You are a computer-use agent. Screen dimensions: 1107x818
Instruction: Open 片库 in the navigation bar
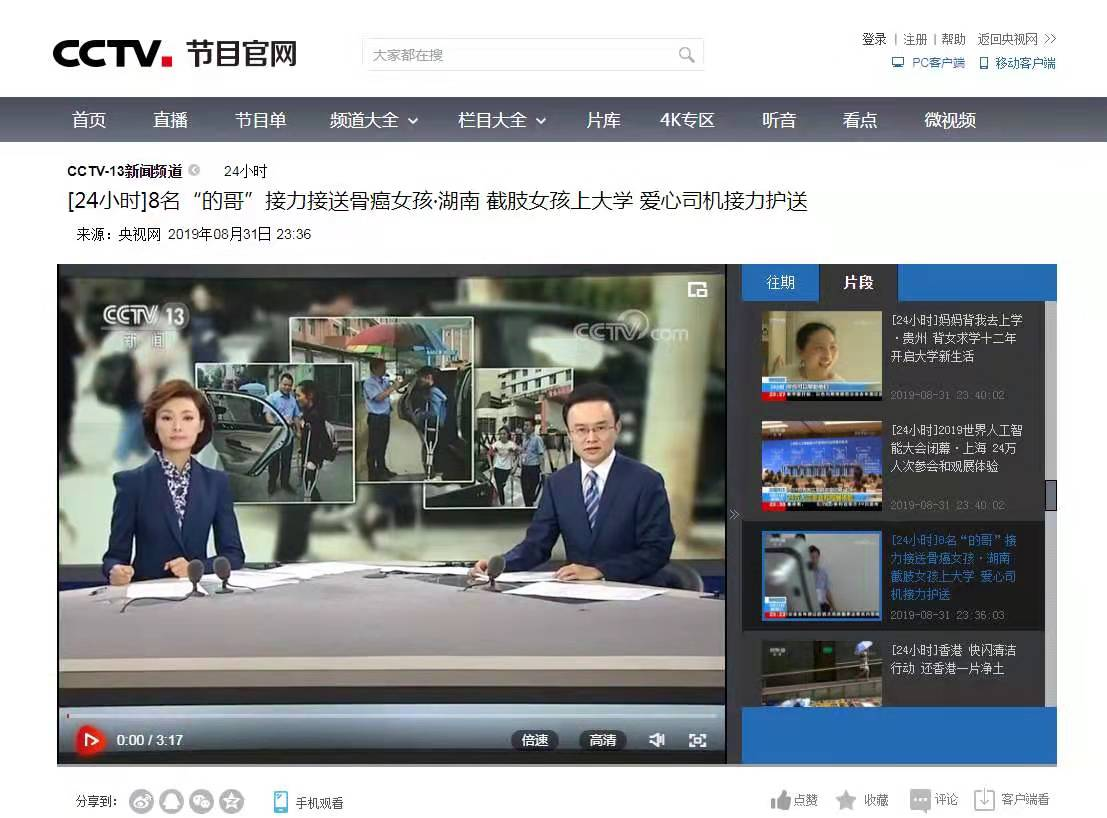click(604, 120)
